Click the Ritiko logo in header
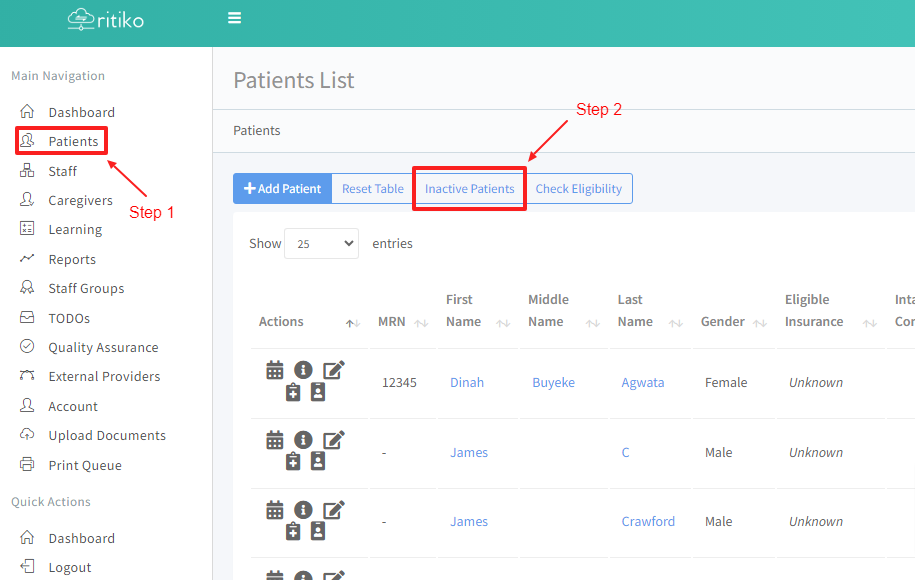This screenshot has height=580, width=915. pyautogui.click(x=106, y=19)
